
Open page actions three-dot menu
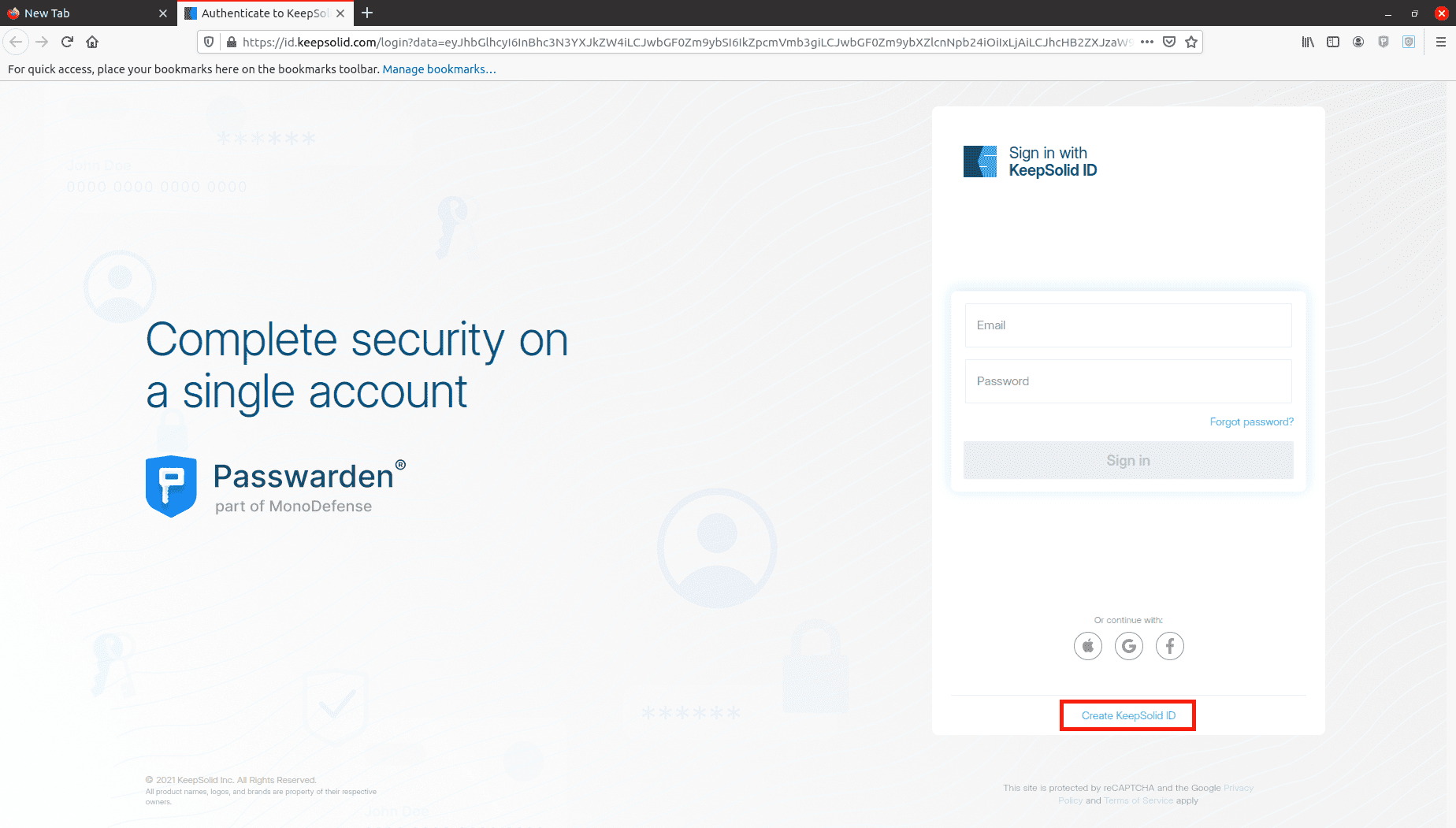click(x=1147, y=42)
